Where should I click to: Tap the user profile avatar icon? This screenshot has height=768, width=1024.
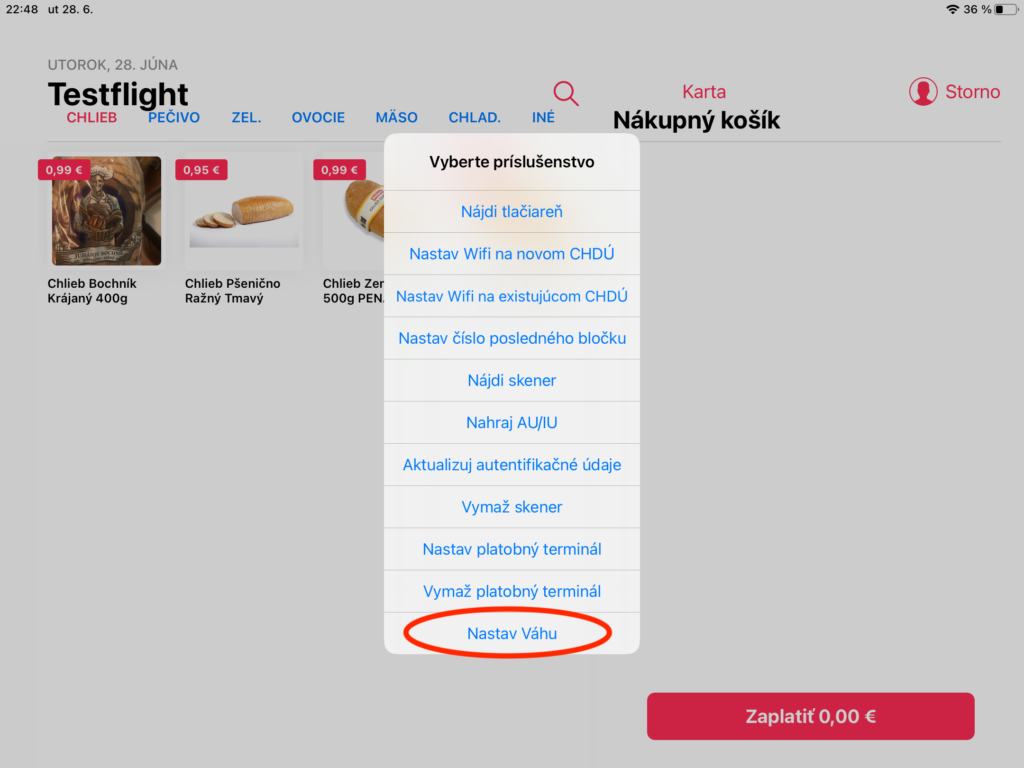click(x=923, y=91)
